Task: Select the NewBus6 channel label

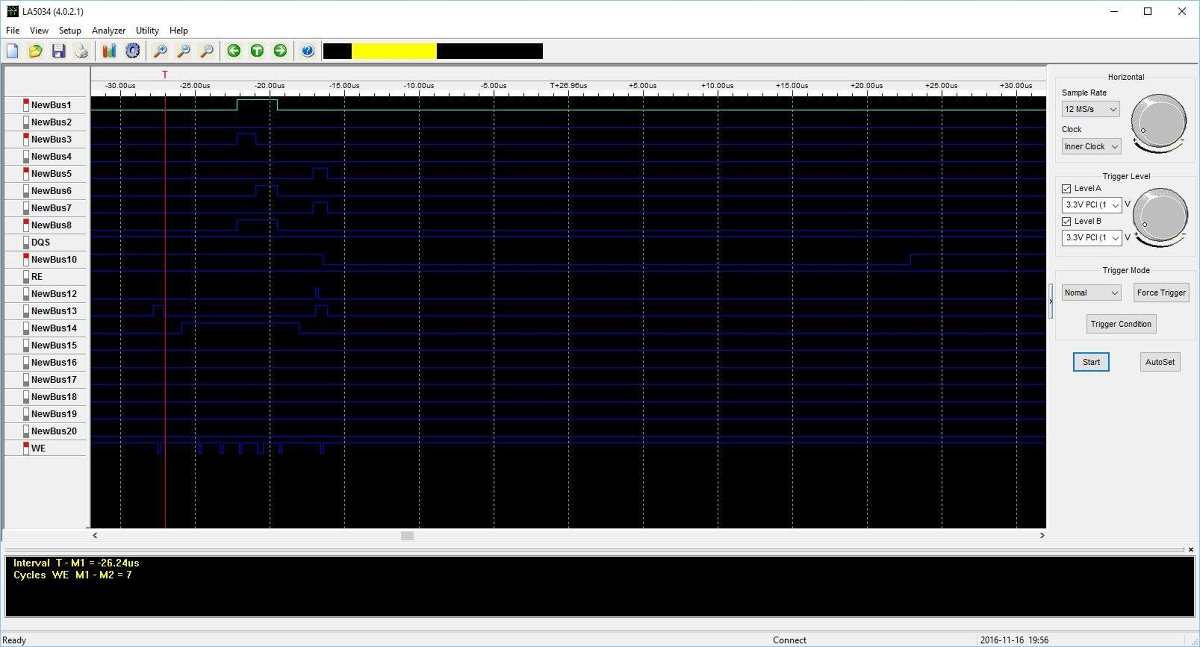Action: click(x=51, y=190)
